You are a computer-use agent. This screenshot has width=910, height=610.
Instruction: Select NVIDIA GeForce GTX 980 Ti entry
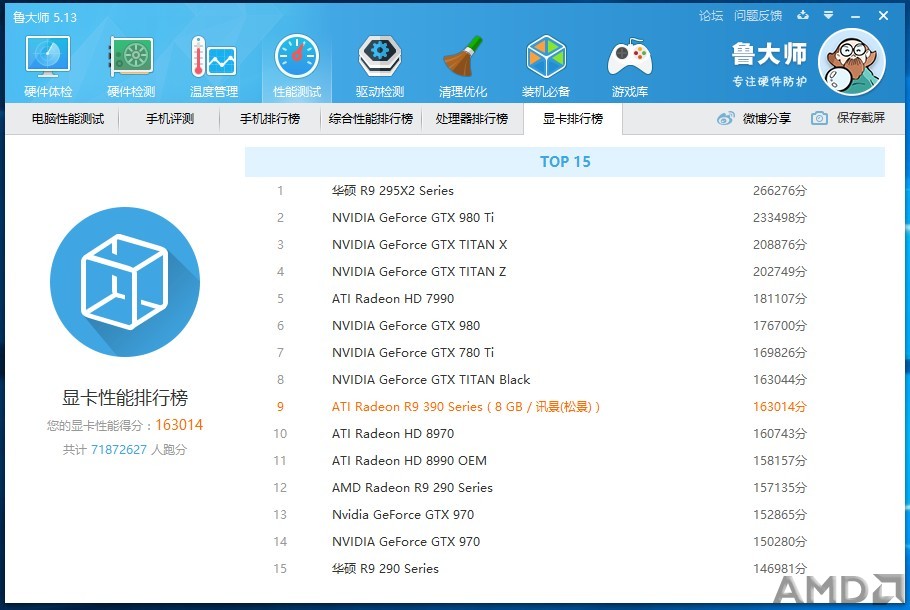413,218
